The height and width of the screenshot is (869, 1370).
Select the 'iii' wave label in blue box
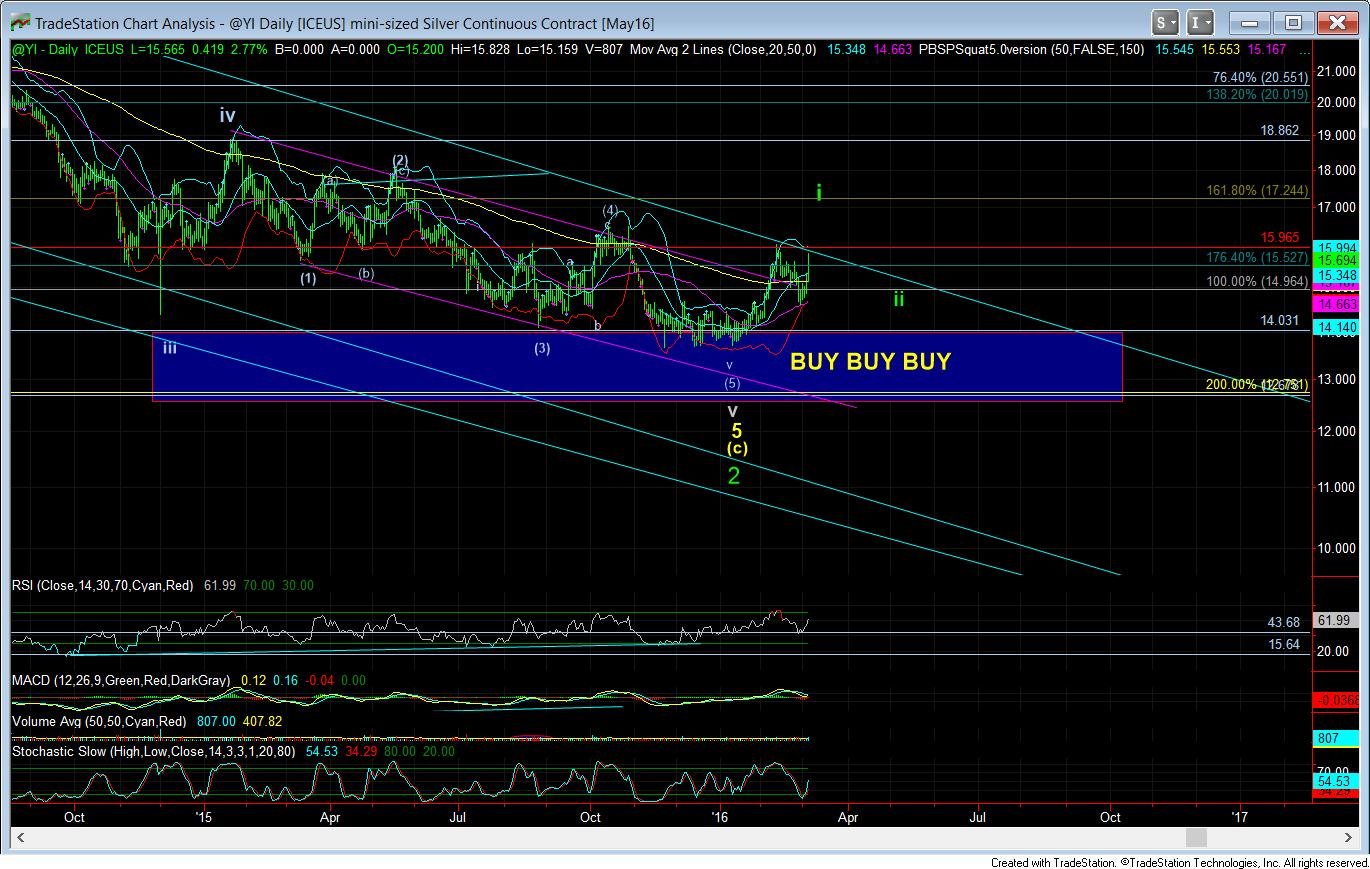pyautogui.click(x=170, y=347)
